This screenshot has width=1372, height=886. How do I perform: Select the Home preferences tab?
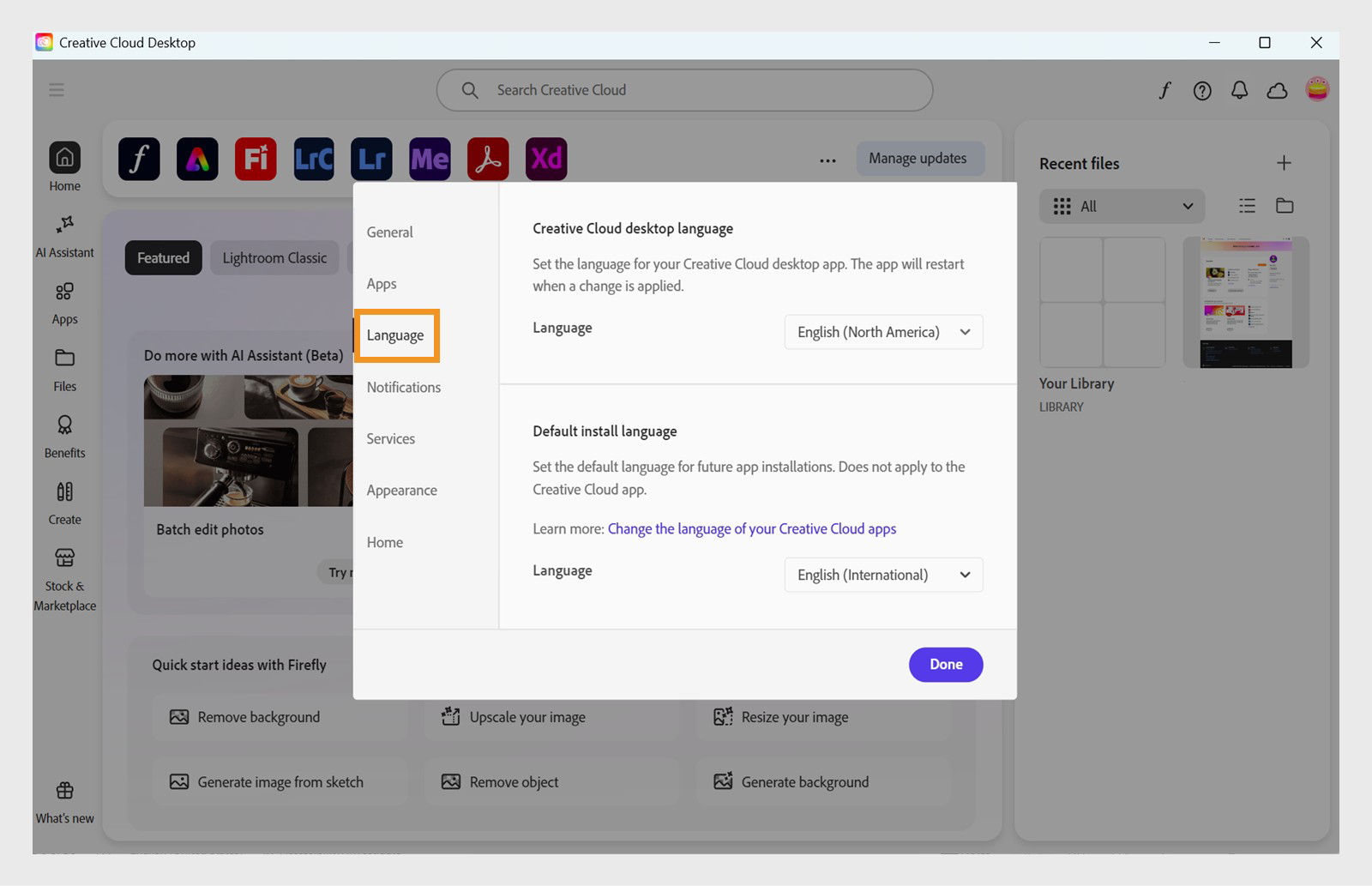coord(384,542)
